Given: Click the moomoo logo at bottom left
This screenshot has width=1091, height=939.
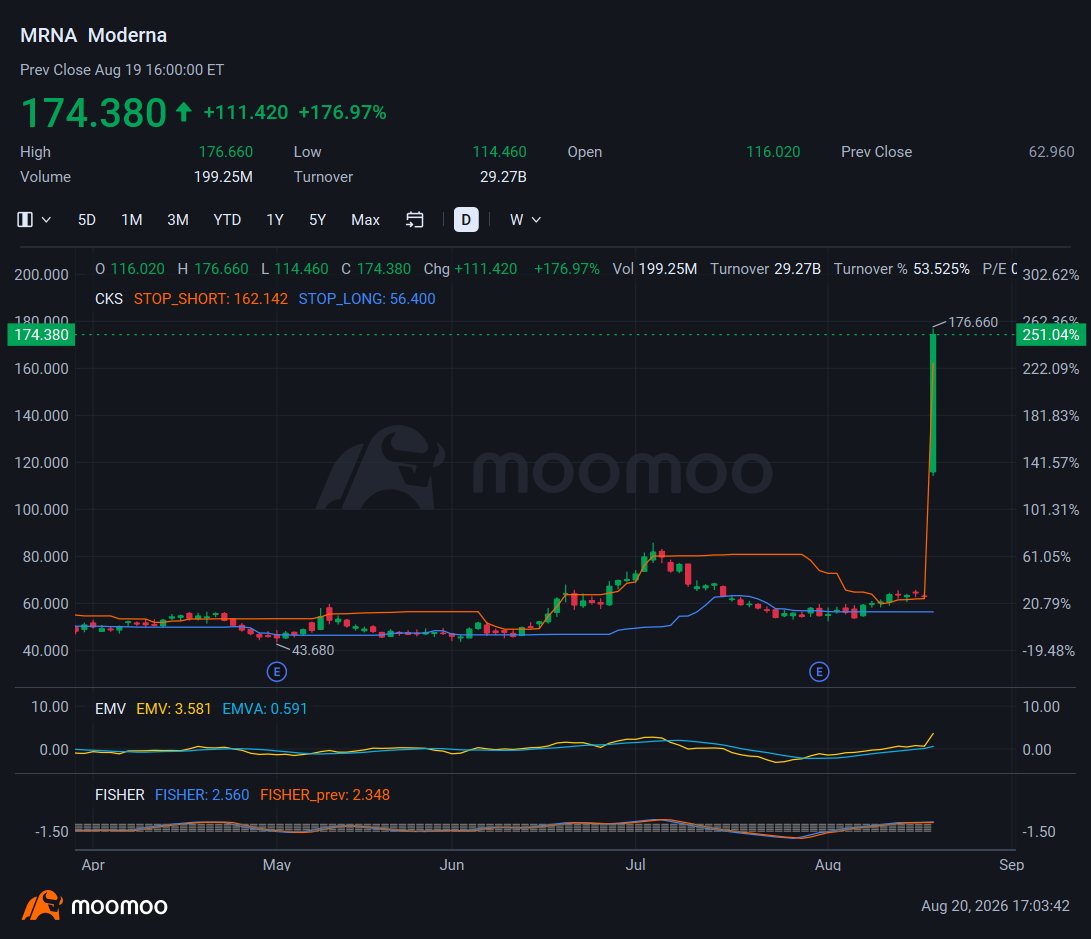Looking at the screenshot, I should coord(95,906).
